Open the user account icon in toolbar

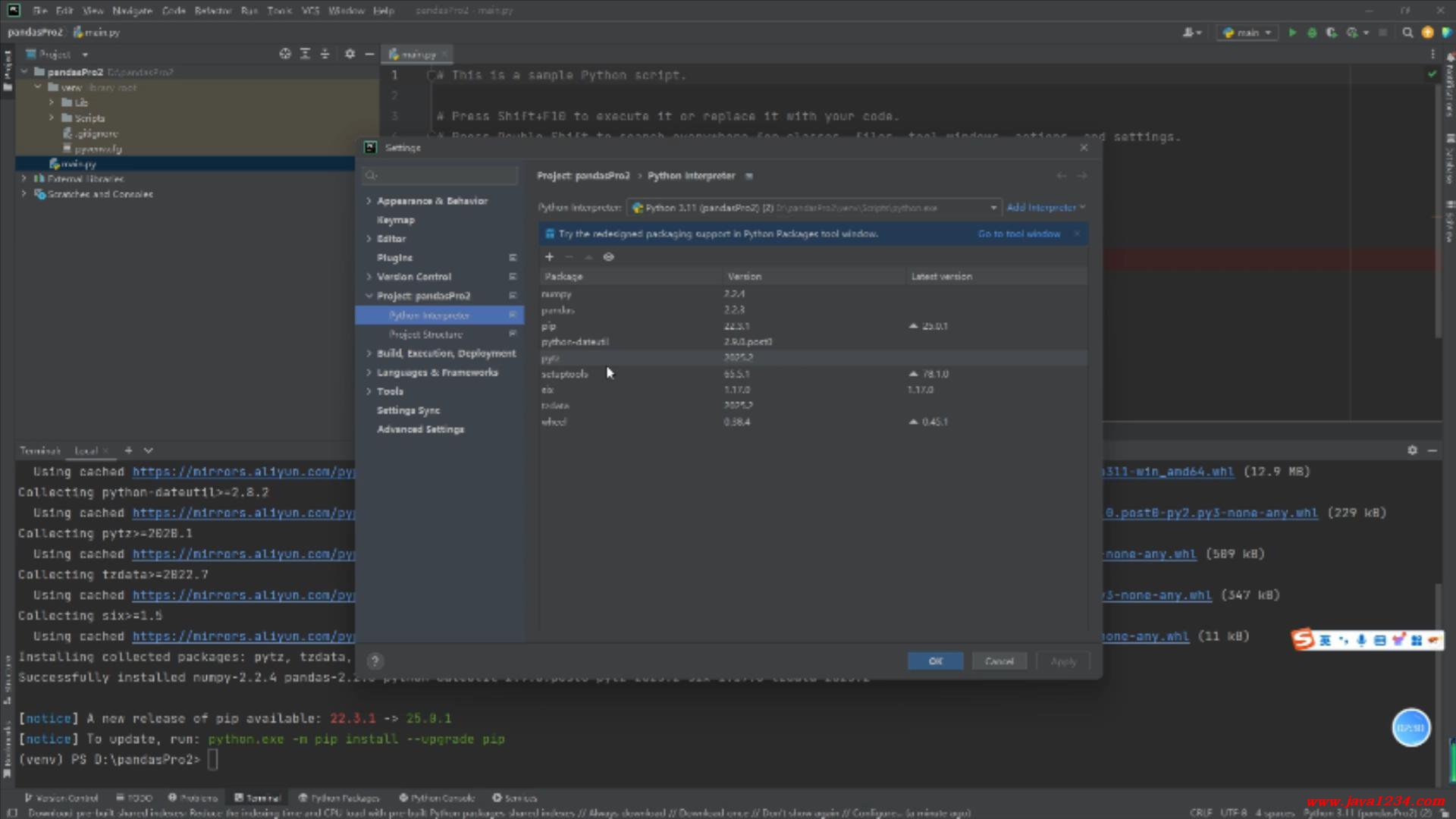(x=1191, y=33)
